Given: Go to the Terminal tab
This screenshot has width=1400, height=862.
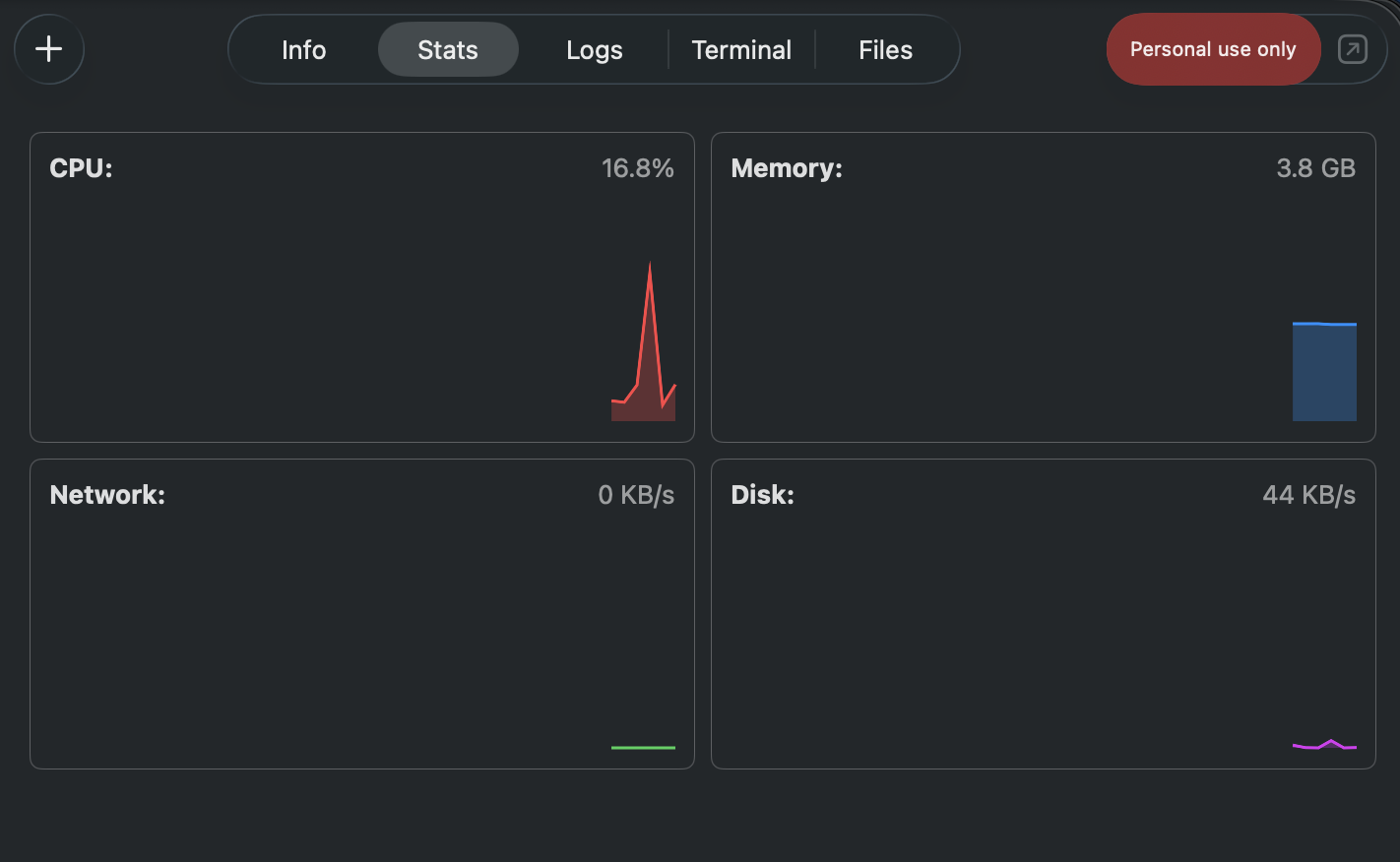Looking at the screenshot, I should point(741,50).
